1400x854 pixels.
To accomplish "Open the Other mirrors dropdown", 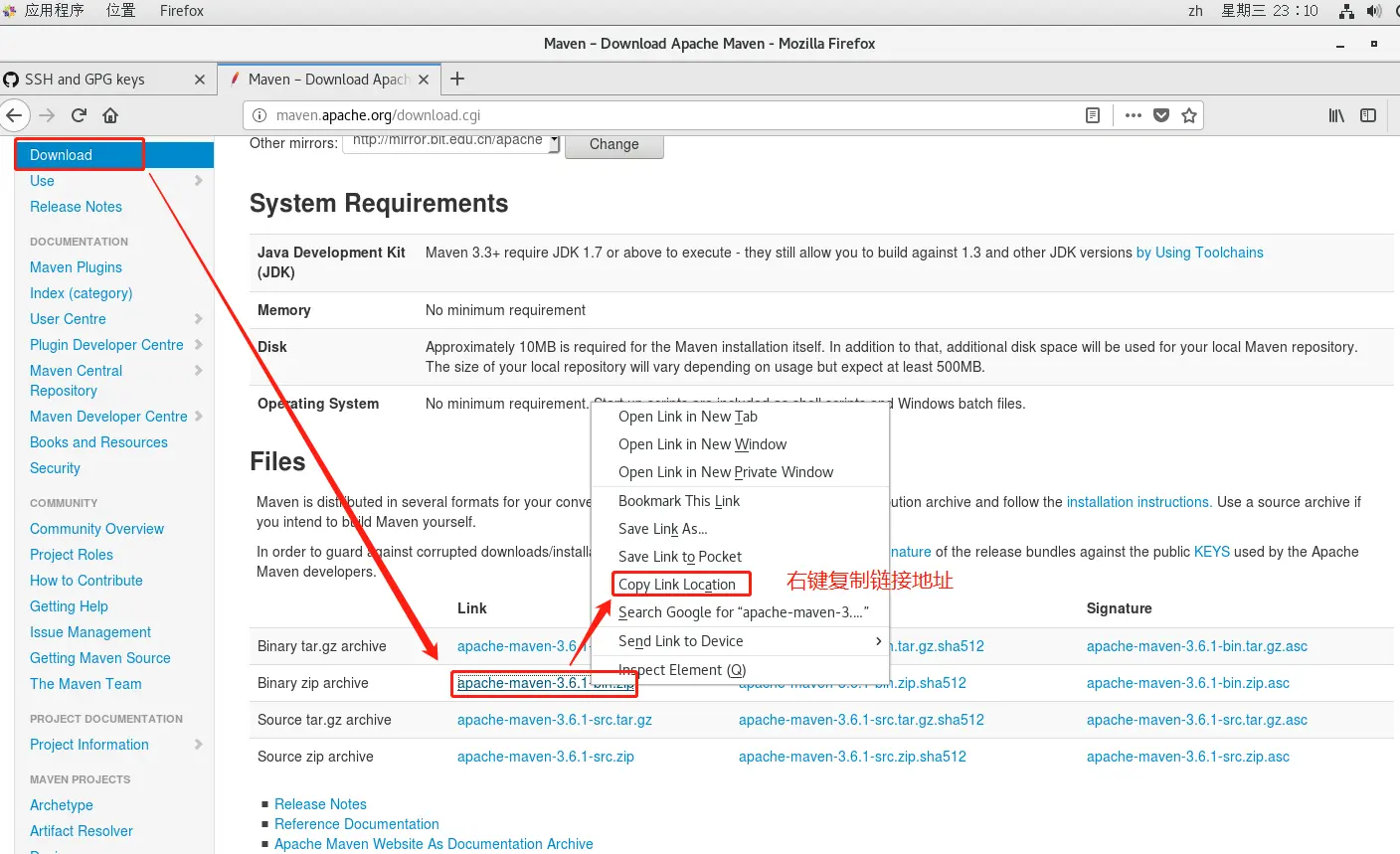I will click(x=451, y=143).
